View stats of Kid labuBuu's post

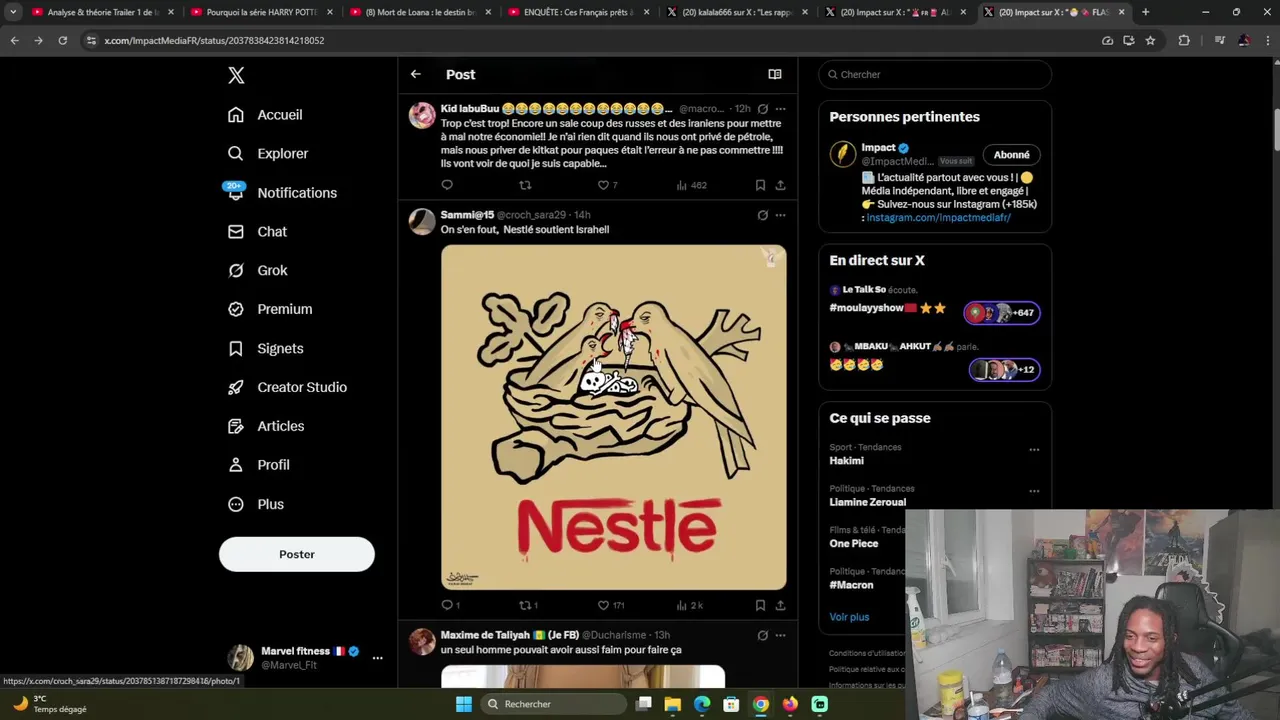pyautogui.click(x=691, y=185)
